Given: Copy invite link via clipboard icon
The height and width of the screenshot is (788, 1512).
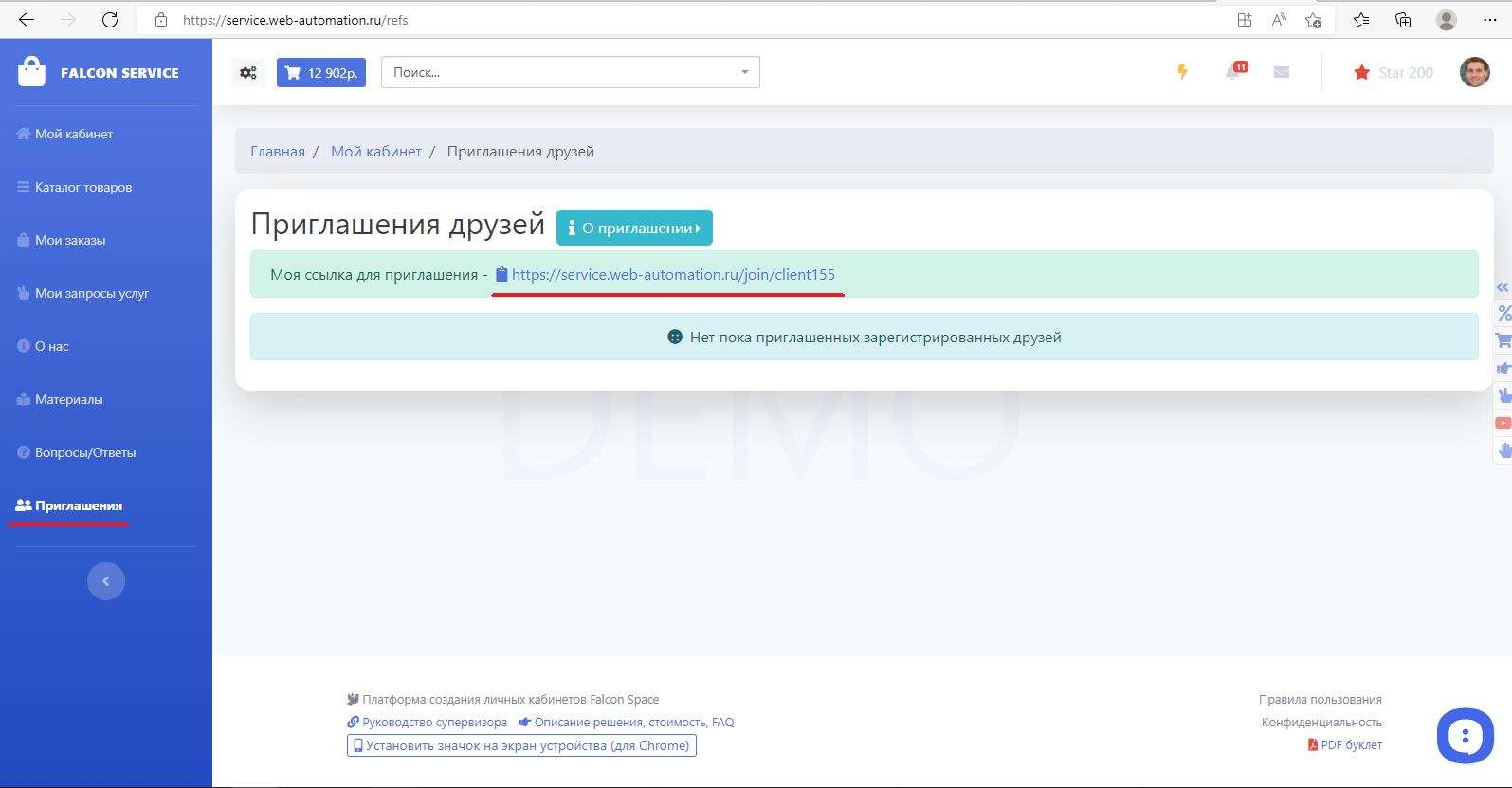Looking at the screenshot, I should (x=501, y=275).
